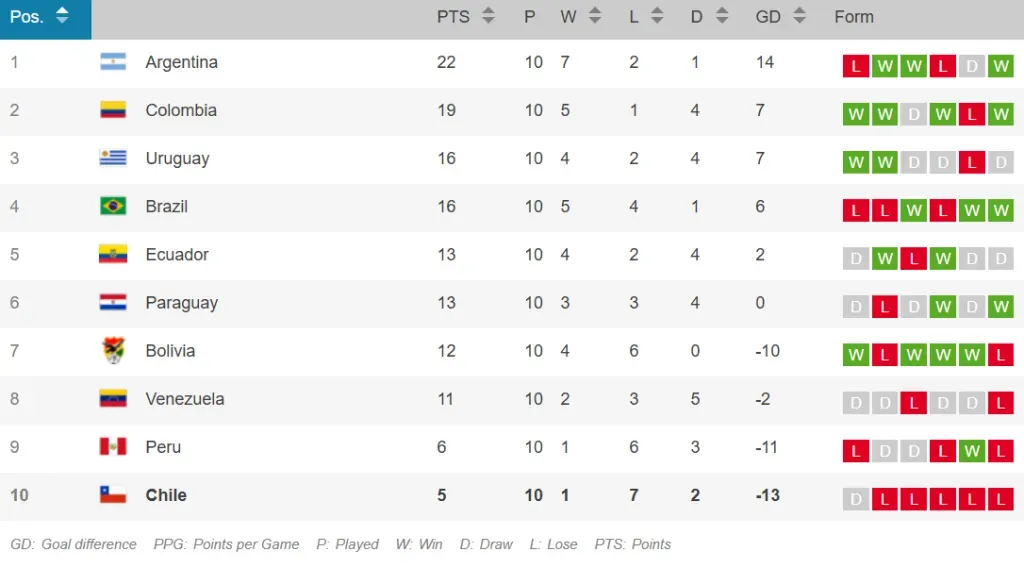Click the Argentina flag icon
1024x568 pixels.
point(113,62)
